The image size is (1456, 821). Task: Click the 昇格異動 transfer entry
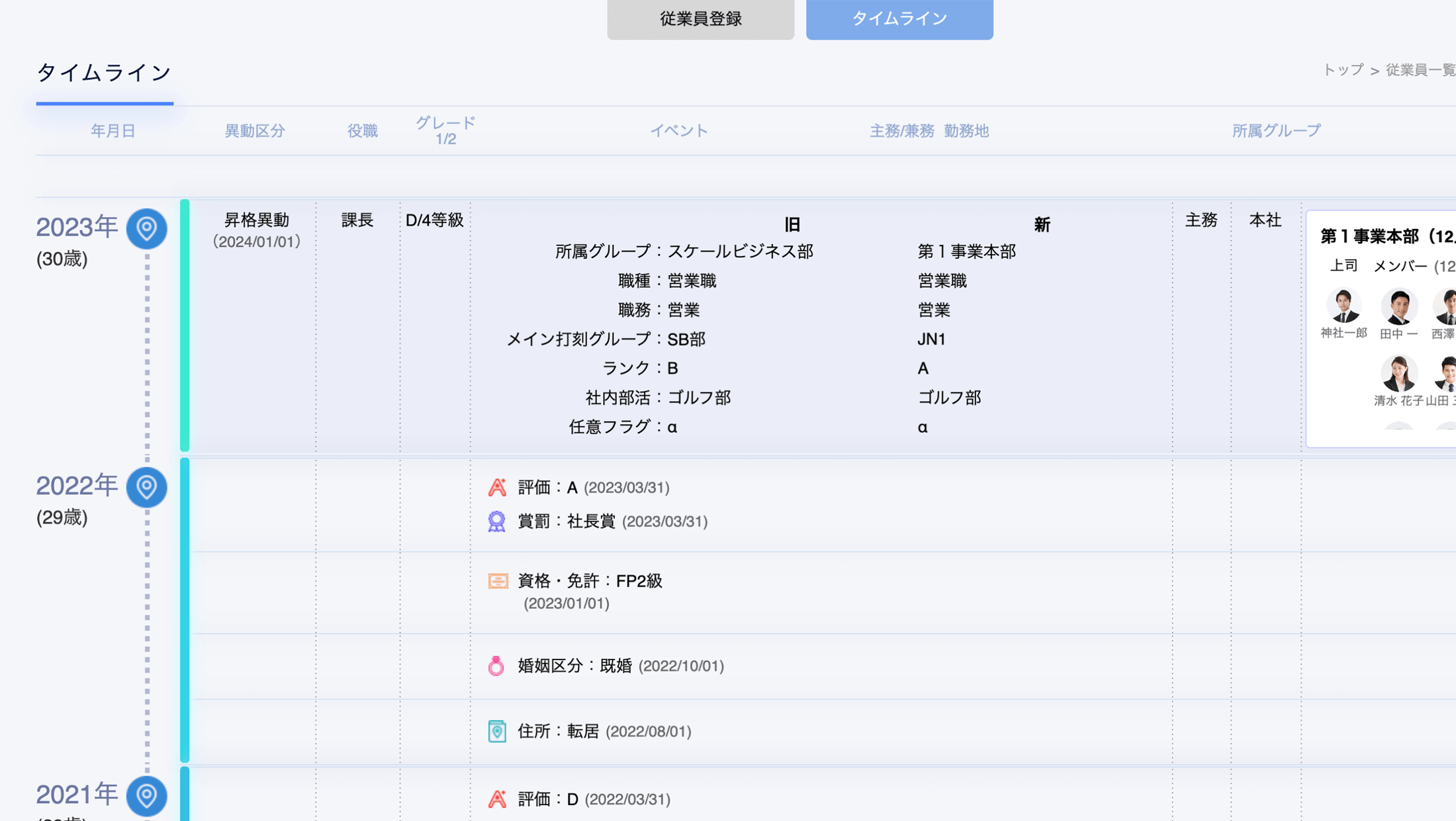coord(257,220)
